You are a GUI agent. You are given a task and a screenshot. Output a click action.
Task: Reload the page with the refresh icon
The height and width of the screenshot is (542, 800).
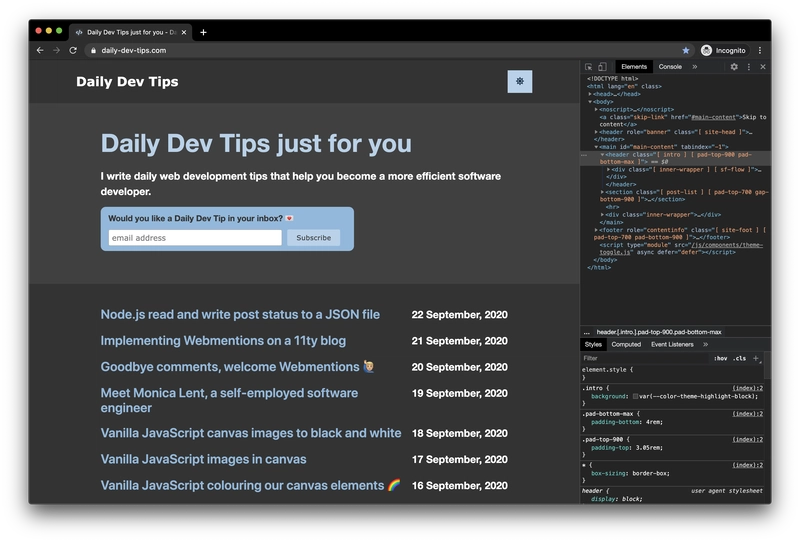(73, 50)
